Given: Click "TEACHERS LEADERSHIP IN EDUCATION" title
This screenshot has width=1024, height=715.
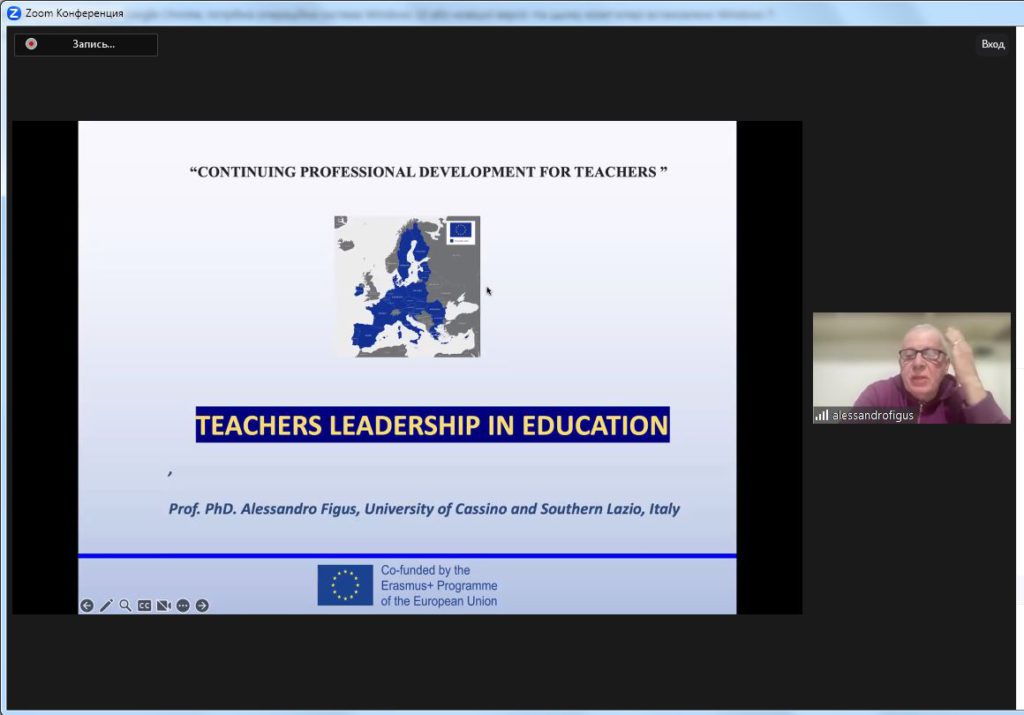Looking at the screenshot, I should (x=432, y=425).
